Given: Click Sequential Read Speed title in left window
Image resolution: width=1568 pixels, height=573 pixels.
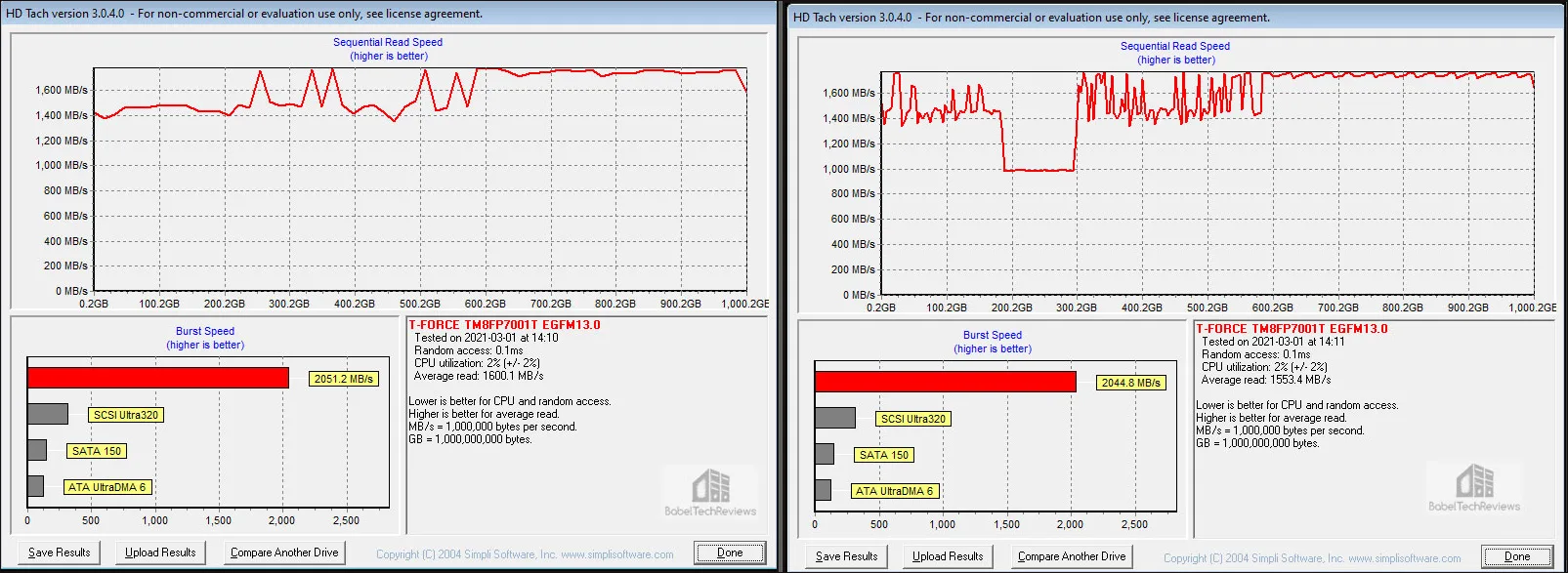Looking at the screenshot, I should [388, 42].
